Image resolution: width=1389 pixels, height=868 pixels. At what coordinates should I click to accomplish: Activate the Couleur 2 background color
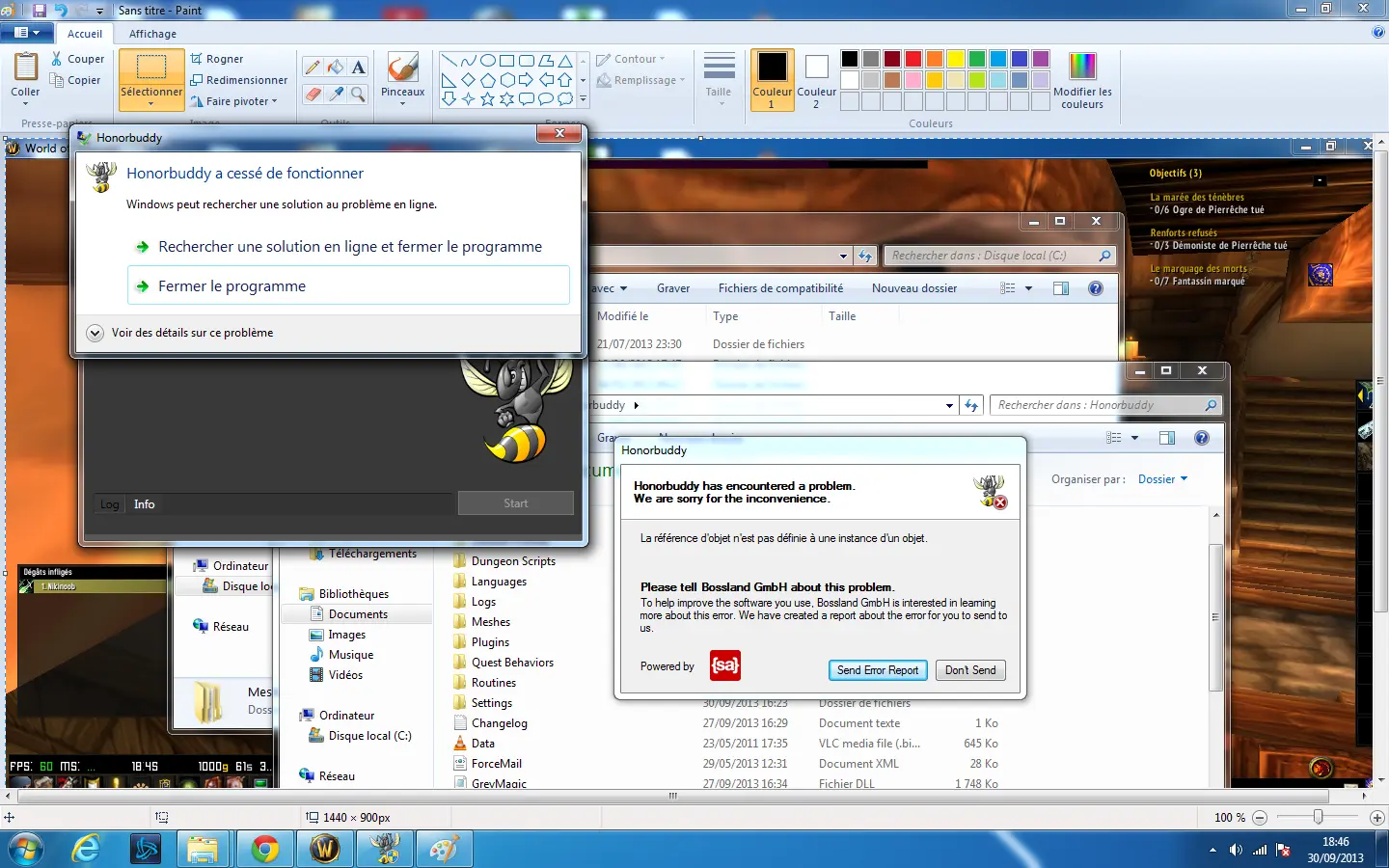point(816,79)
